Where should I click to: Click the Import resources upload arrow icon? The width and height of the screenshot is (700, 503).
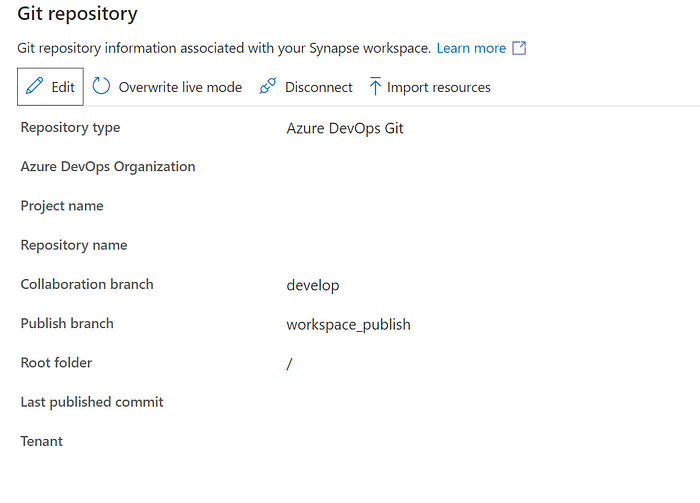point(375,86)
